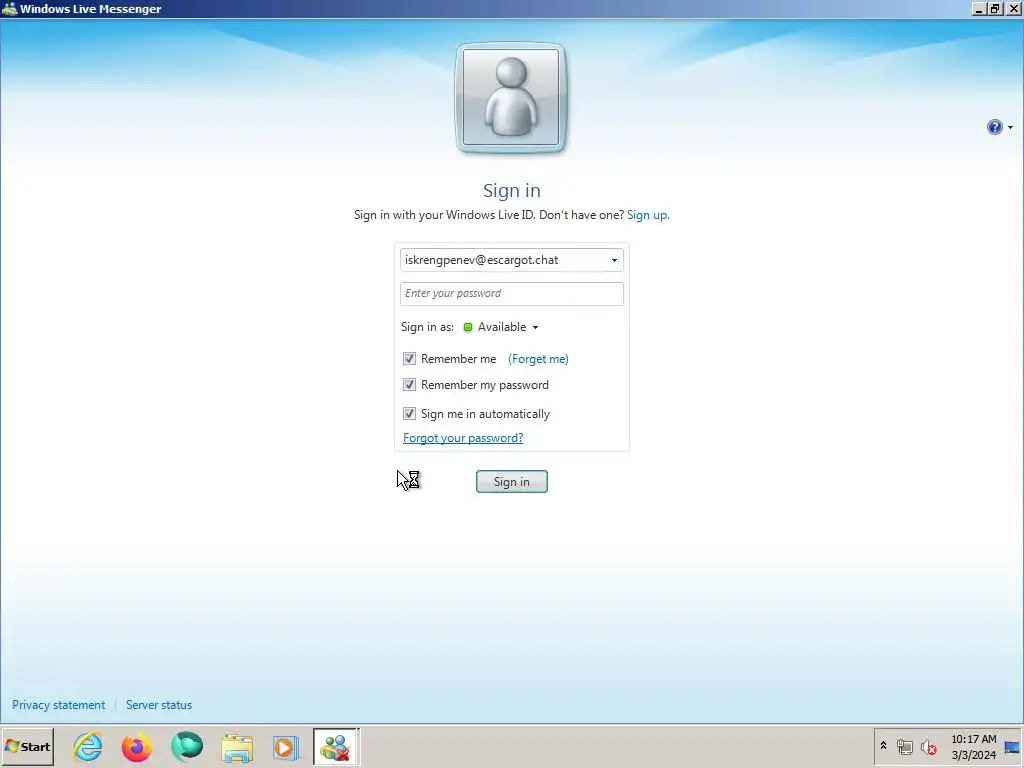Click the Forget me link
Viewport: 1024px width, 768px height.
(x=538, y=359)
